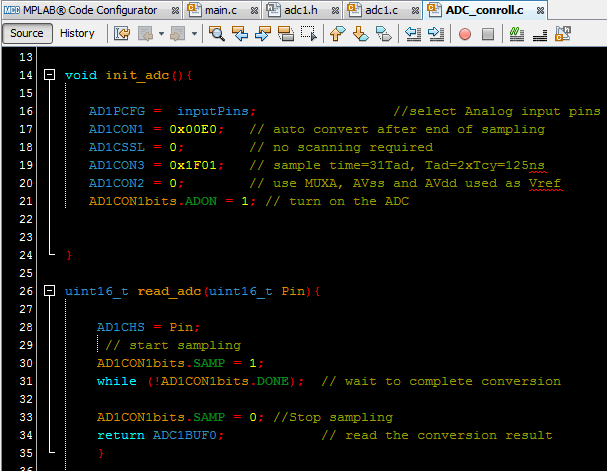607x471 pixels.
Task: Go to Previous Bookmark icon
Action: [x=338, y=34]
